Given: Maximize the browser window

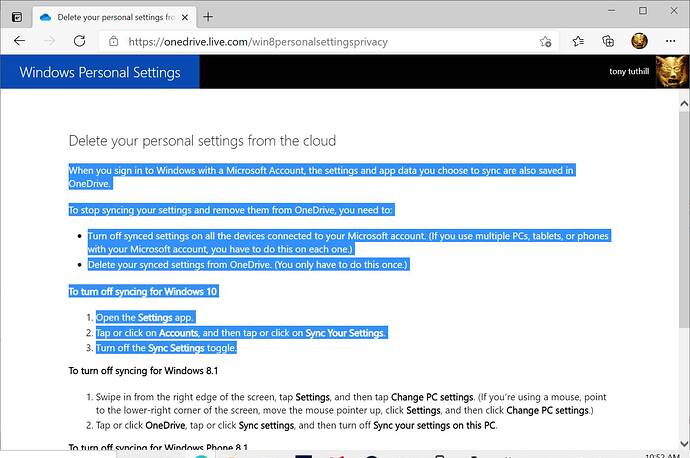Looking at the screenshot, I should pos(643,11).
